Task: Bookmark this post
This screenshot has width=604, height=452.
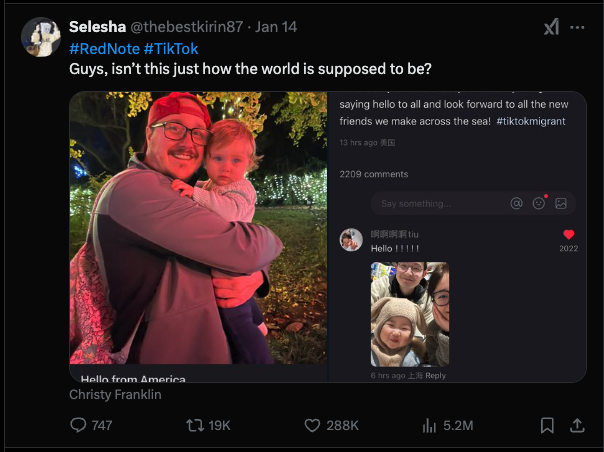Action: tap(547, 425)
